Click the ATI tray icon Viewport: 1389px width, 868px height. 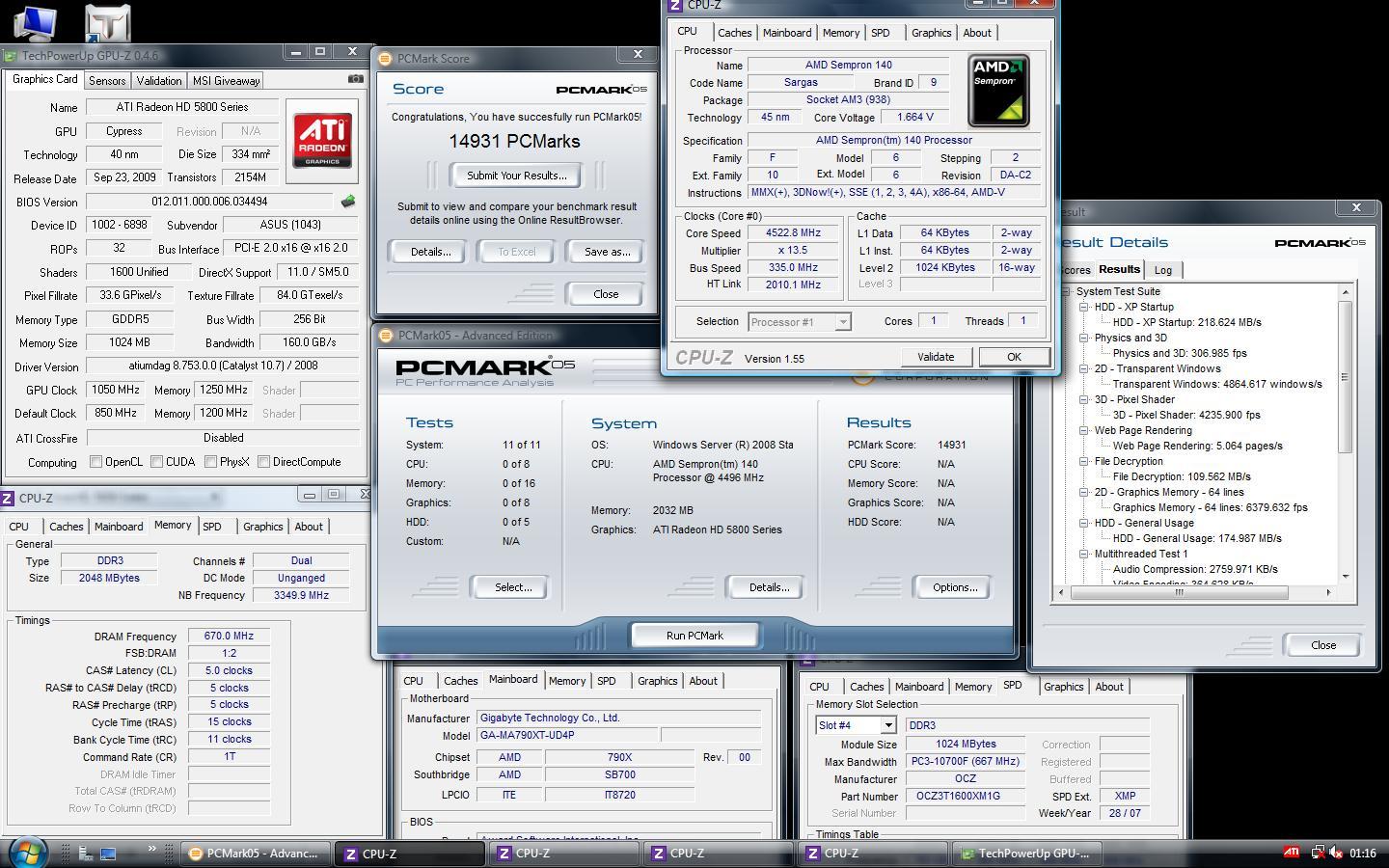click(x=1291, y=853)
